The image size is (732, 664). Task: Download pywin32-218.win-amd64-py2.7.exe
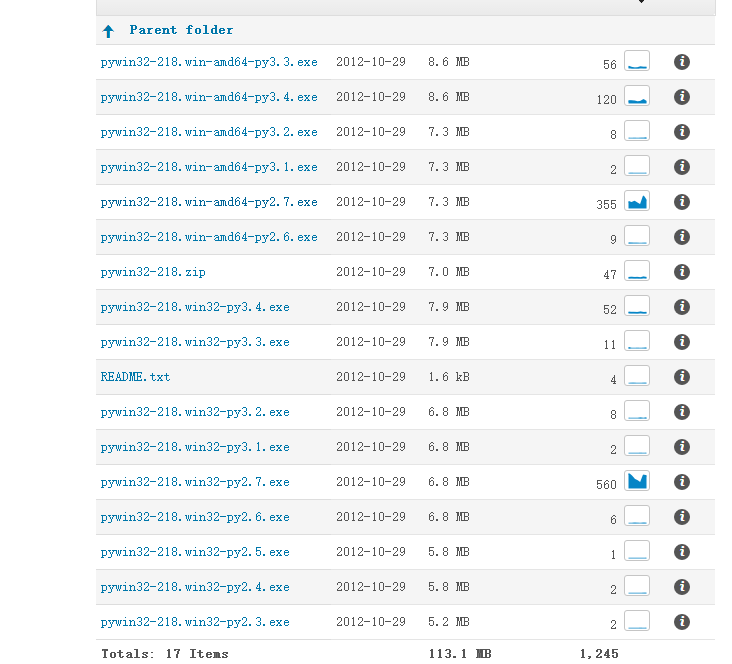coord(209,202)
